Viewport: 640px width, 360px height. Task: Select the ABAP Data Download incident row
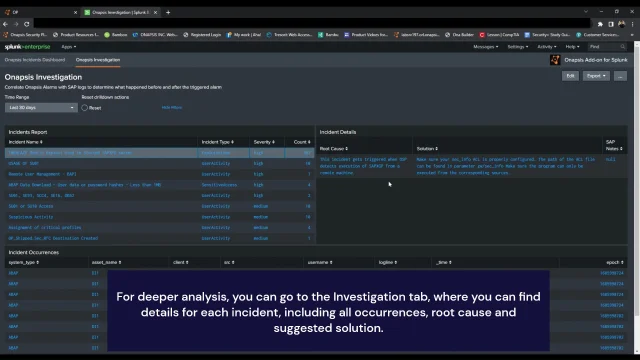coord(160,185)
